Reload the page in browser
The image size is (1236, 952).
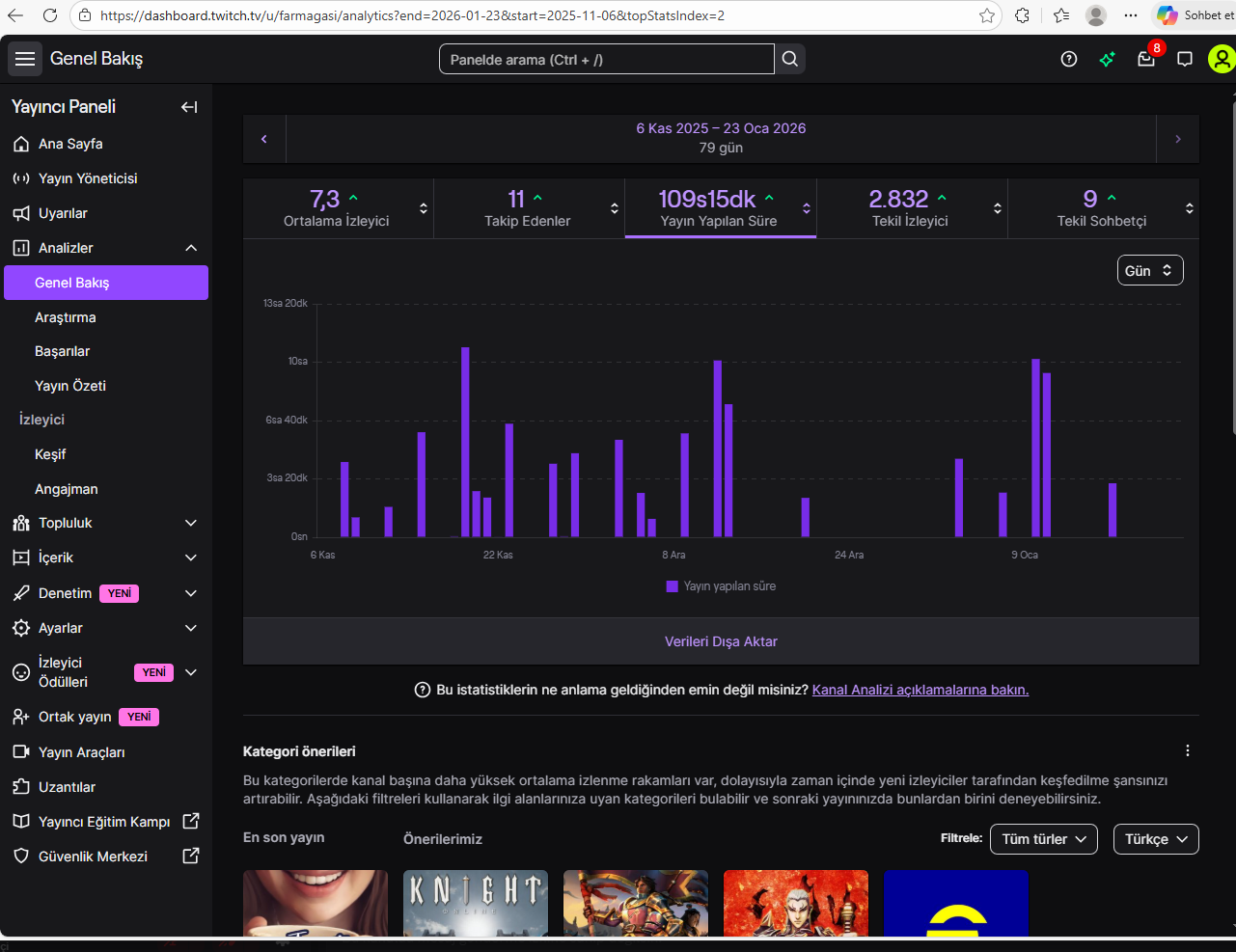coord(50,15)
